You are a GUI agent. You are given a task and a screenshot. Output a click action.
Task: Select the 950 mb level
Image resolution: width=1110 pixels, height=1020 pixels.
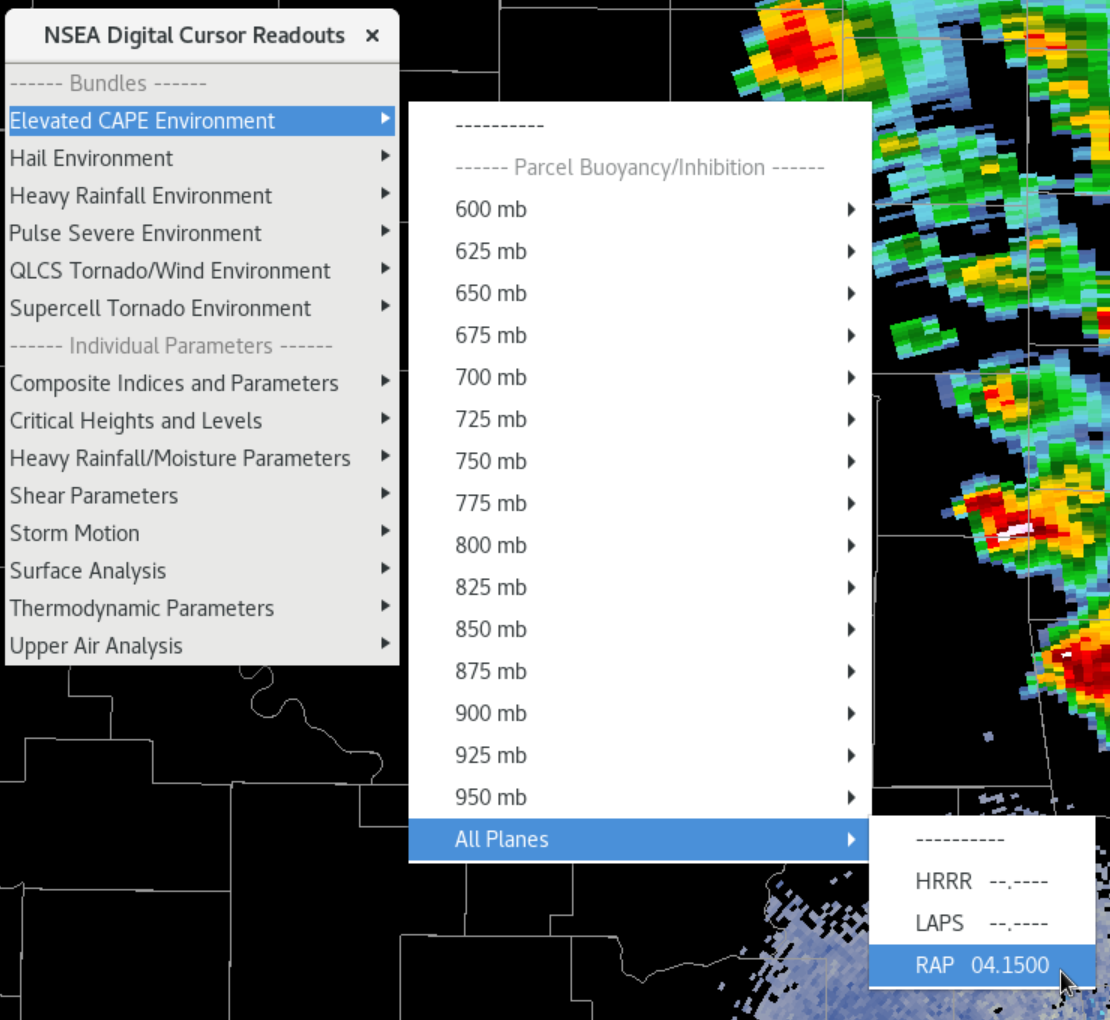[x=639, y=797]
